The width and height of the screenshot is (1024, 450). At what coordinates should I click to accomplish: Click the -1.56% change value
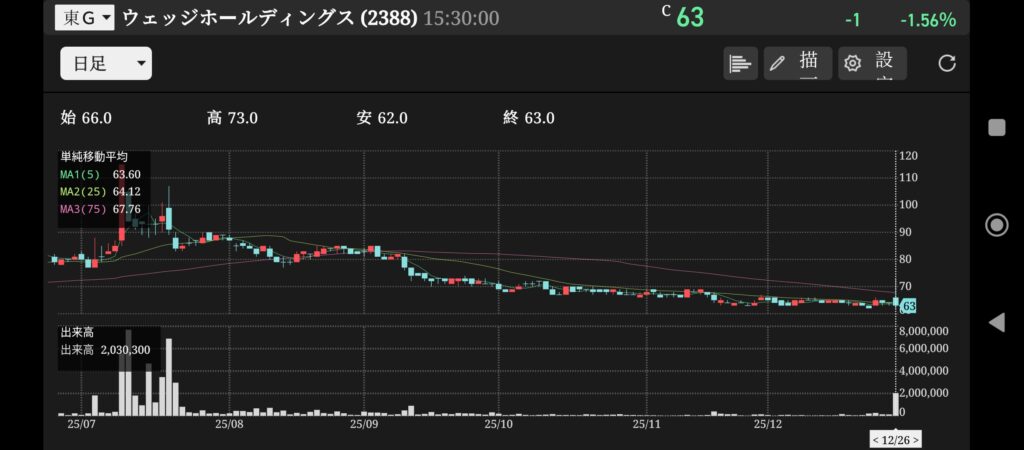(927, 20)
